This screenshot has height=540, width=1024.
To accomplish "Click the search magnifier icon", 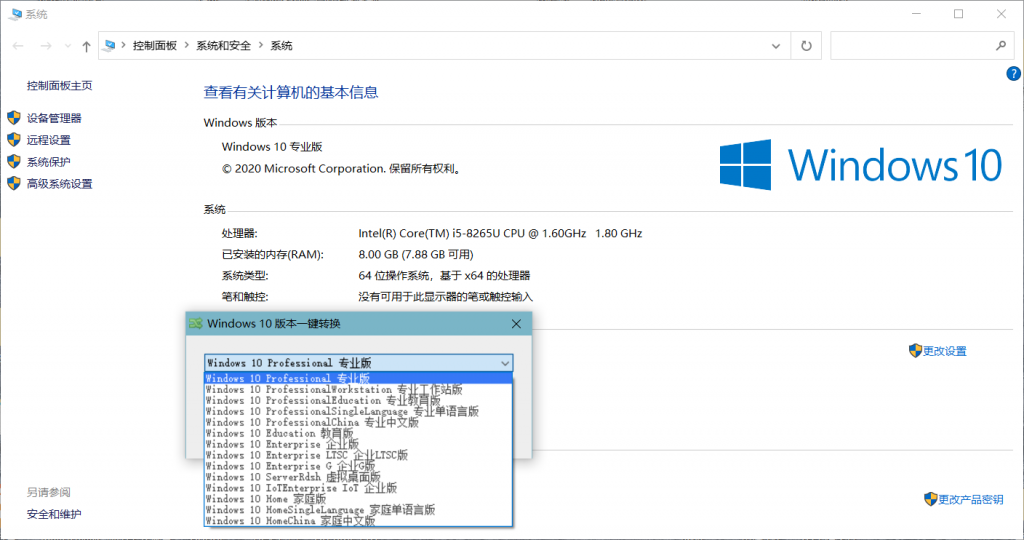I will (1001, 45).
